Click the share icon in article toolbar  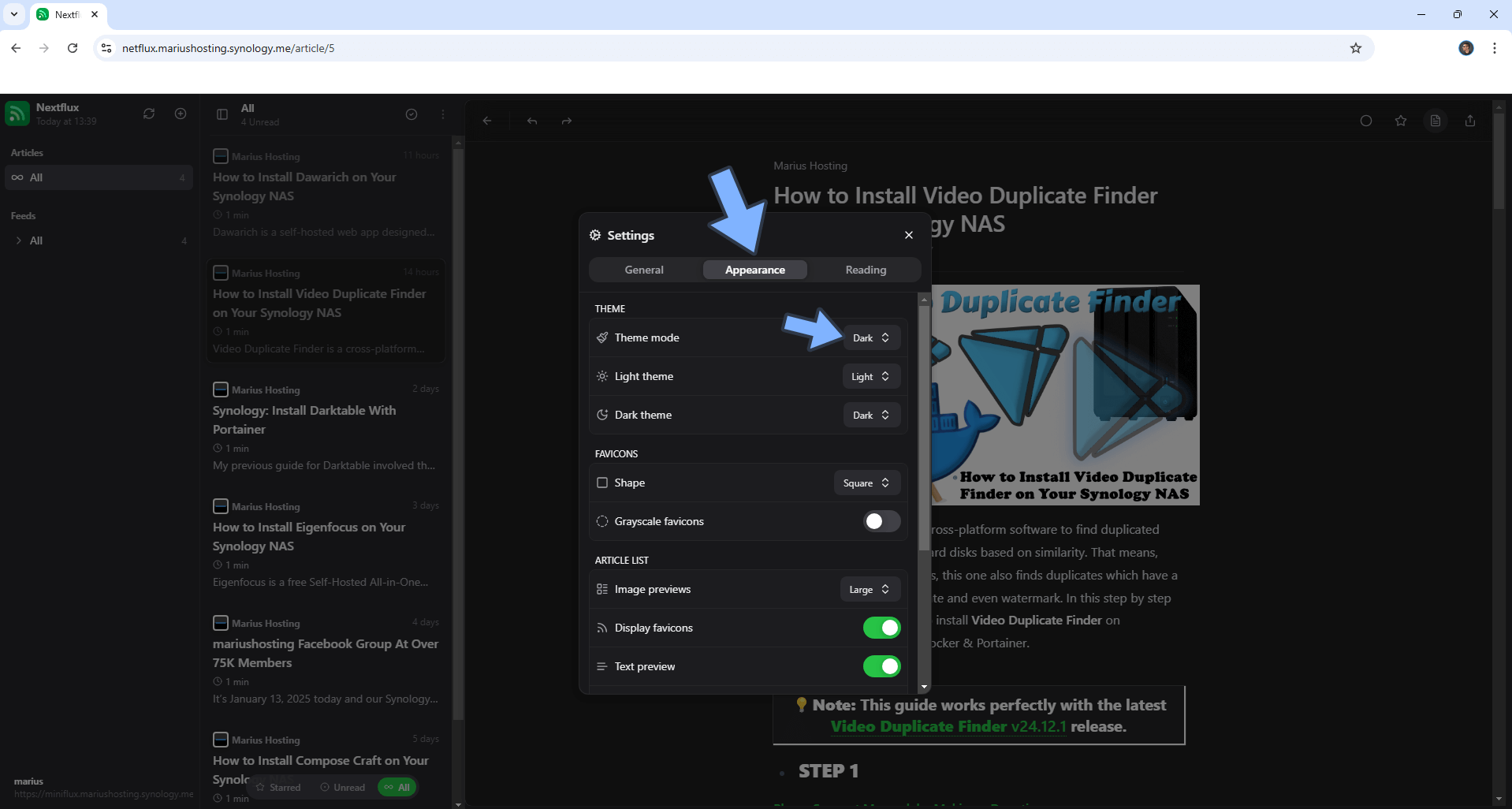1470,121
